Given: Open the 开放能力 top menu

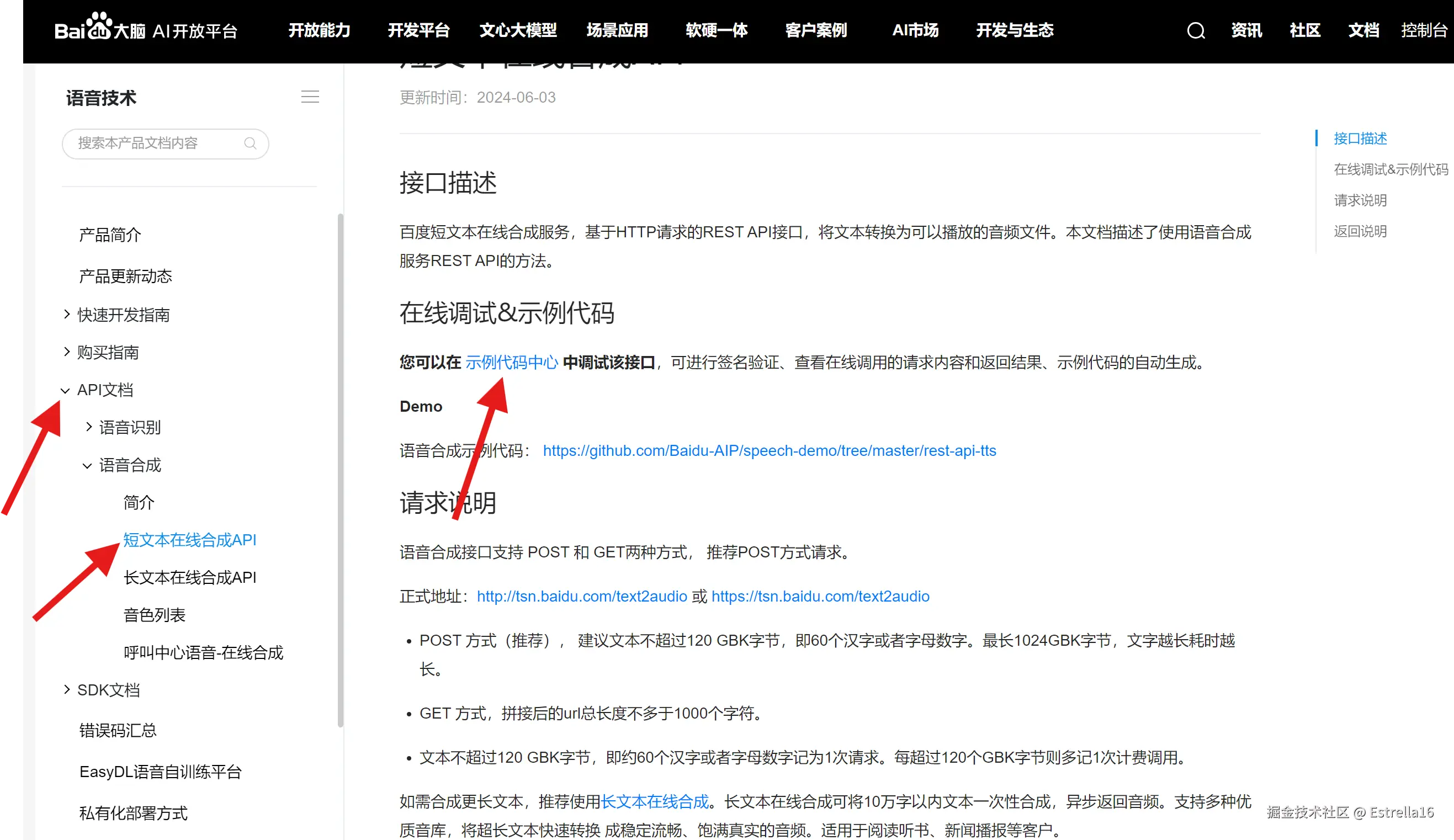Looking at the screenshot, I should tap(319, 30).
